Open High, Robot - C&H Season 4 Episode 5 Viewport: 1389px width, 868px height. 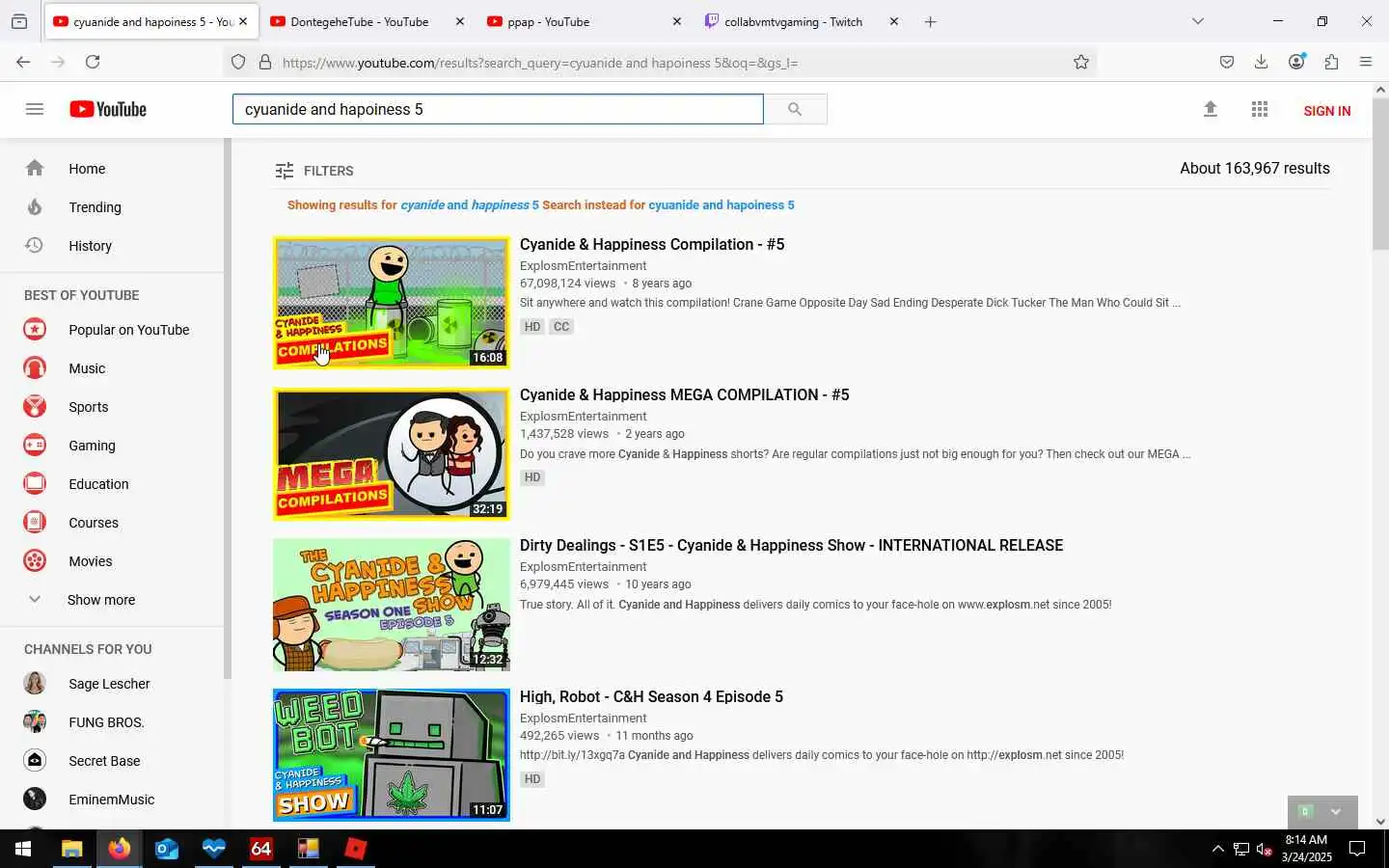tap(651, 697)
